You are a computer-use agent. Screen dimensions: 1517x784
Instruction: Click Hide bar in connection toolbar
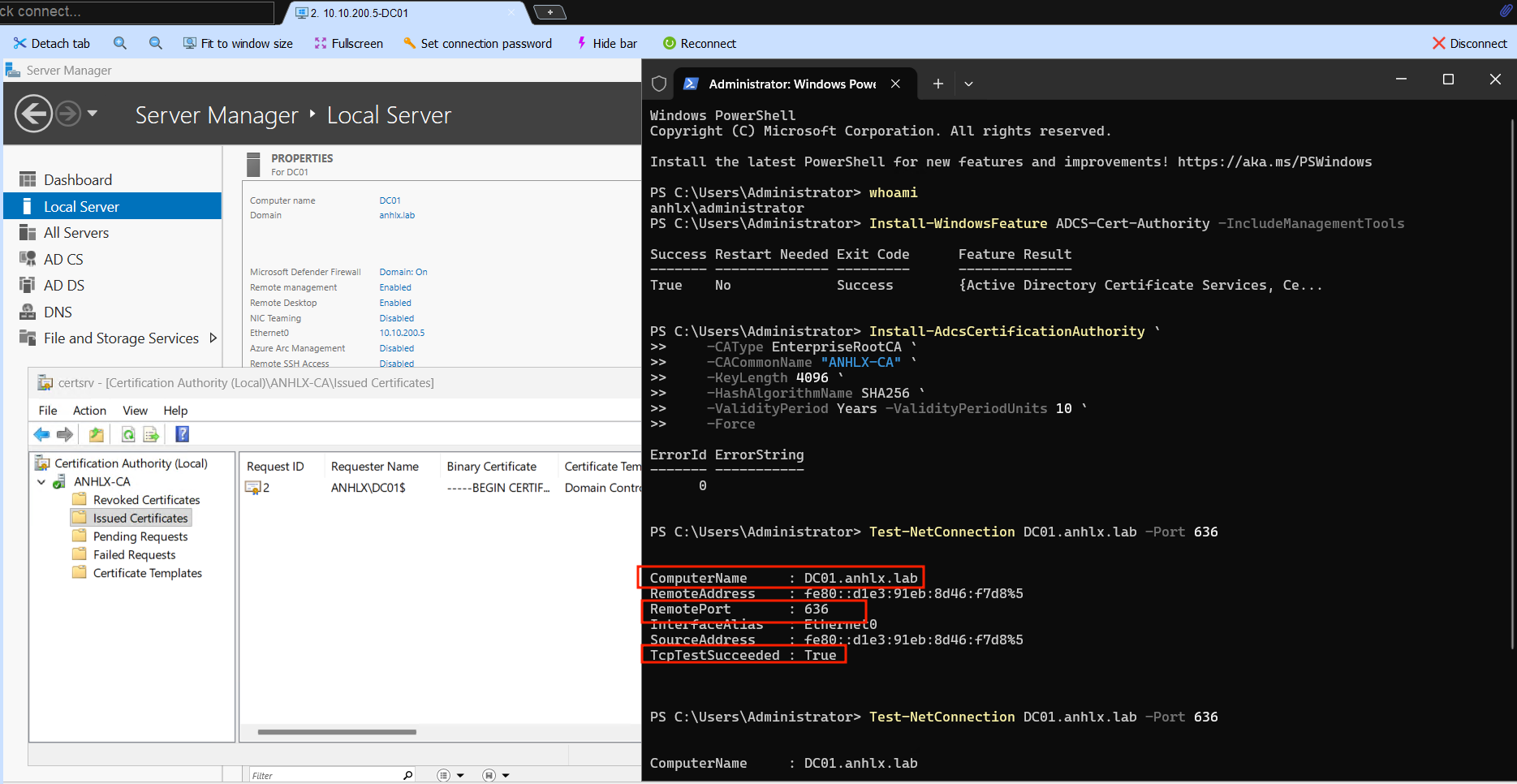pos(607,44)
